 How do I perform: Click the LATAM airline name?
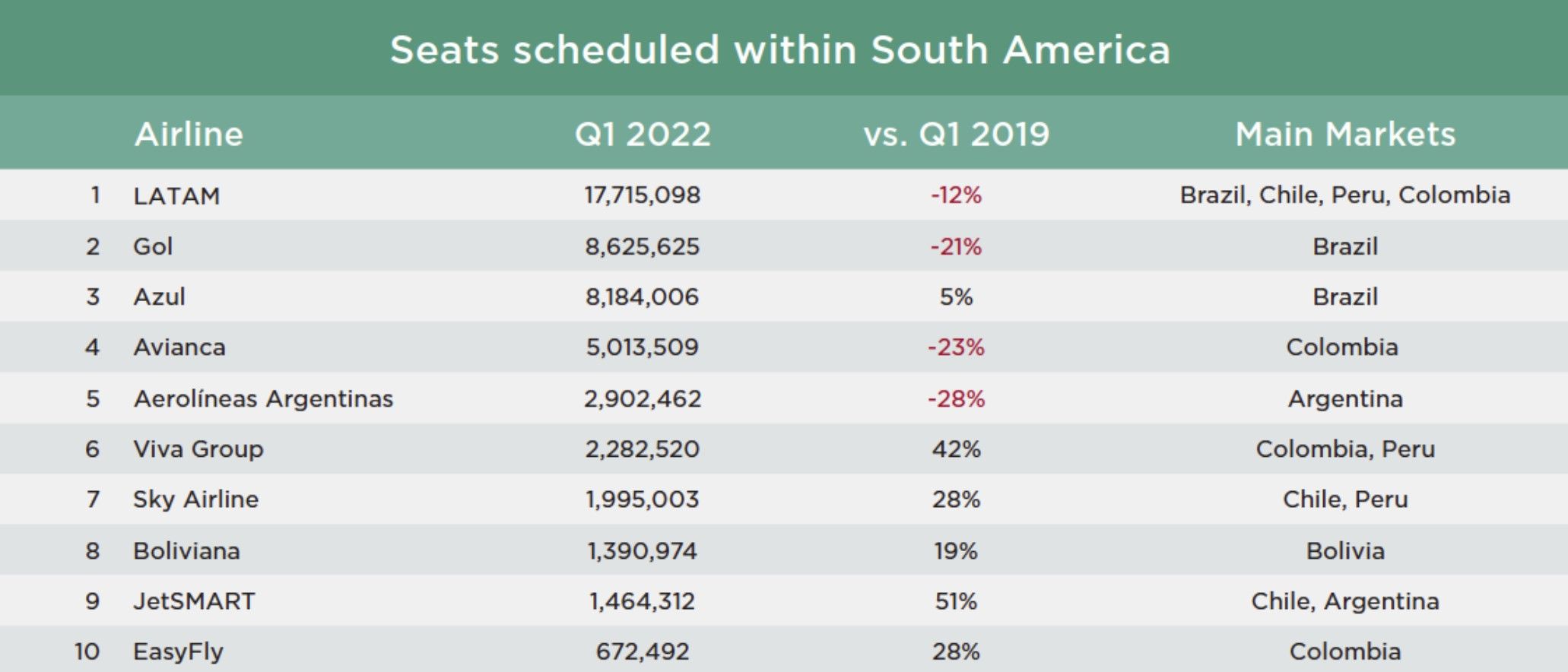[x=176, y=196]
